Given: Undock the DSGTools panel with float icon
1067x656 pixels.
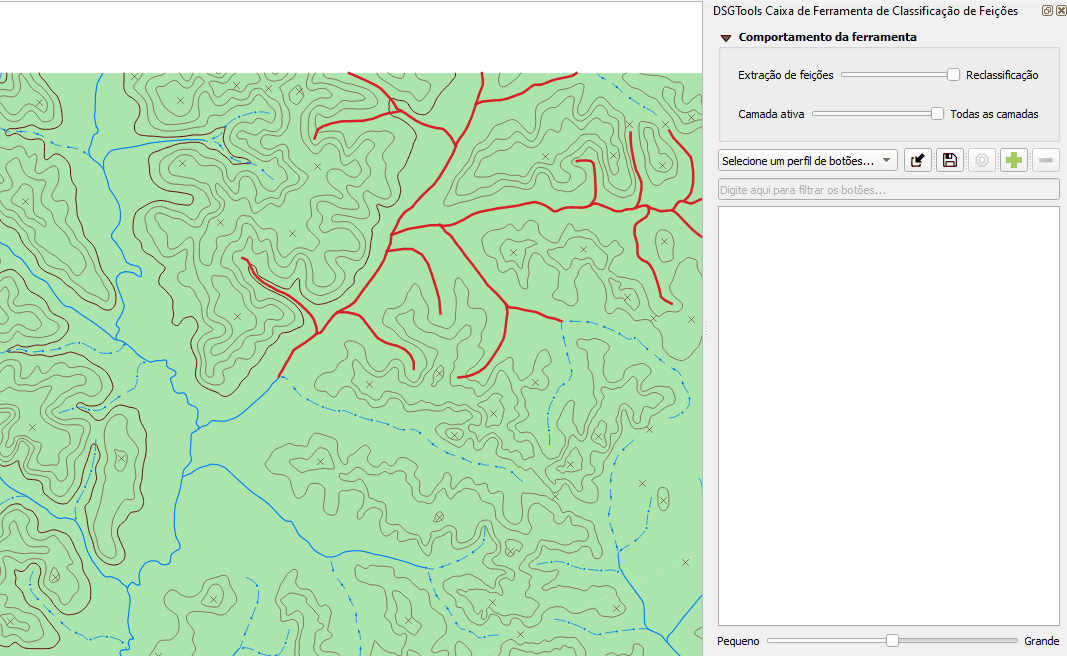Looking at the screenshot, I should click(x=1047, y=10).
